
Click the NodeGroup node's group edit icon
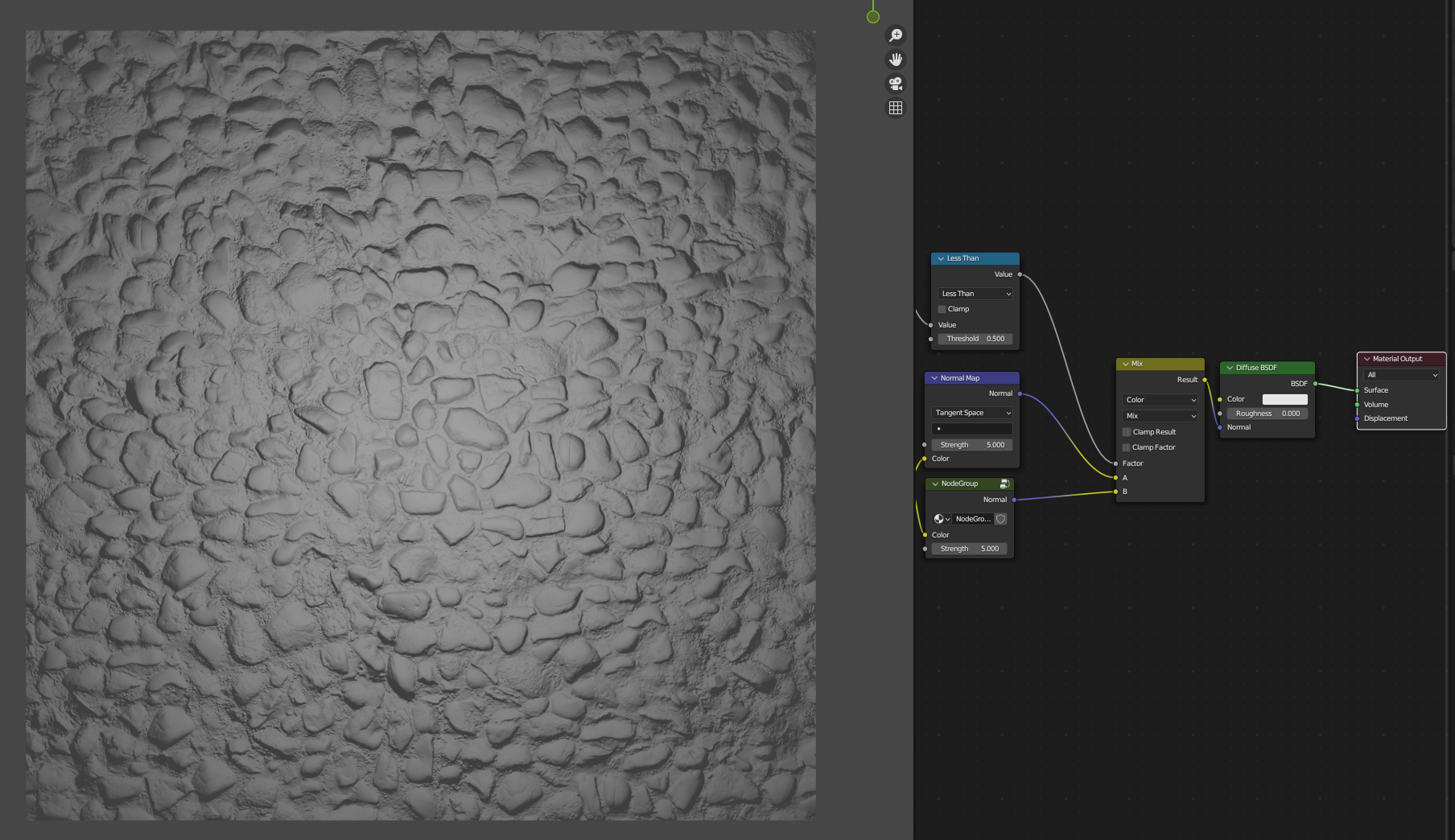tap(1004, 484)
